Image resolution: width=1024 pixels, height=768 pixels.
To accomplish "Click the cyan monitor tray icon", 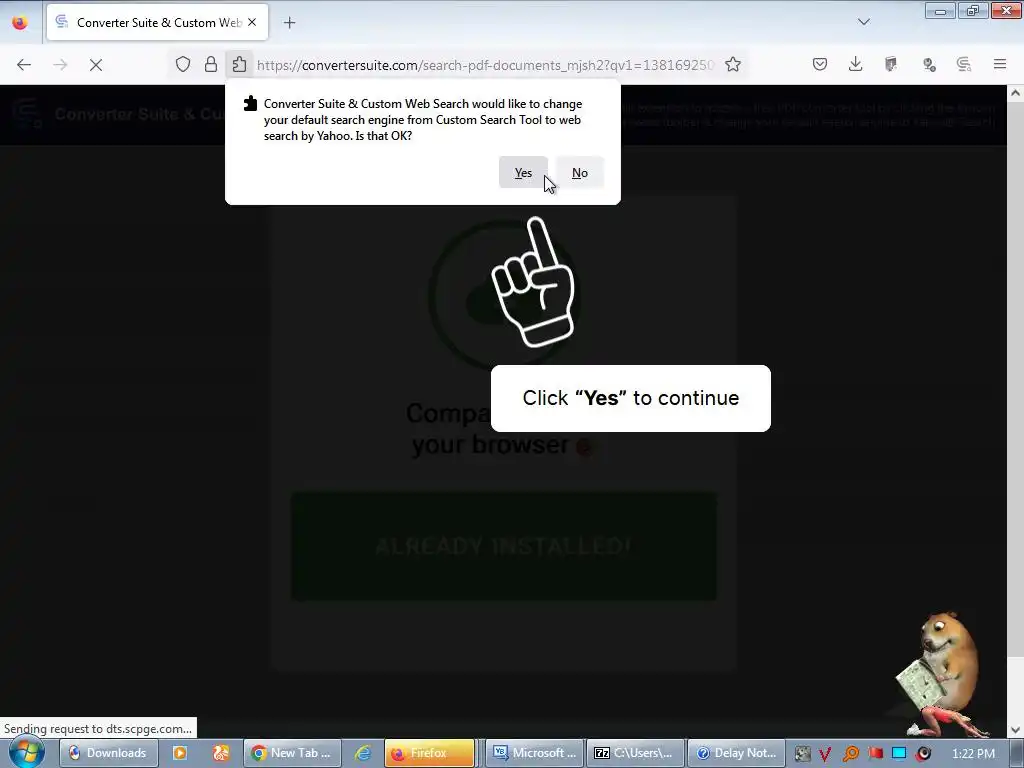I will [899, 754].
